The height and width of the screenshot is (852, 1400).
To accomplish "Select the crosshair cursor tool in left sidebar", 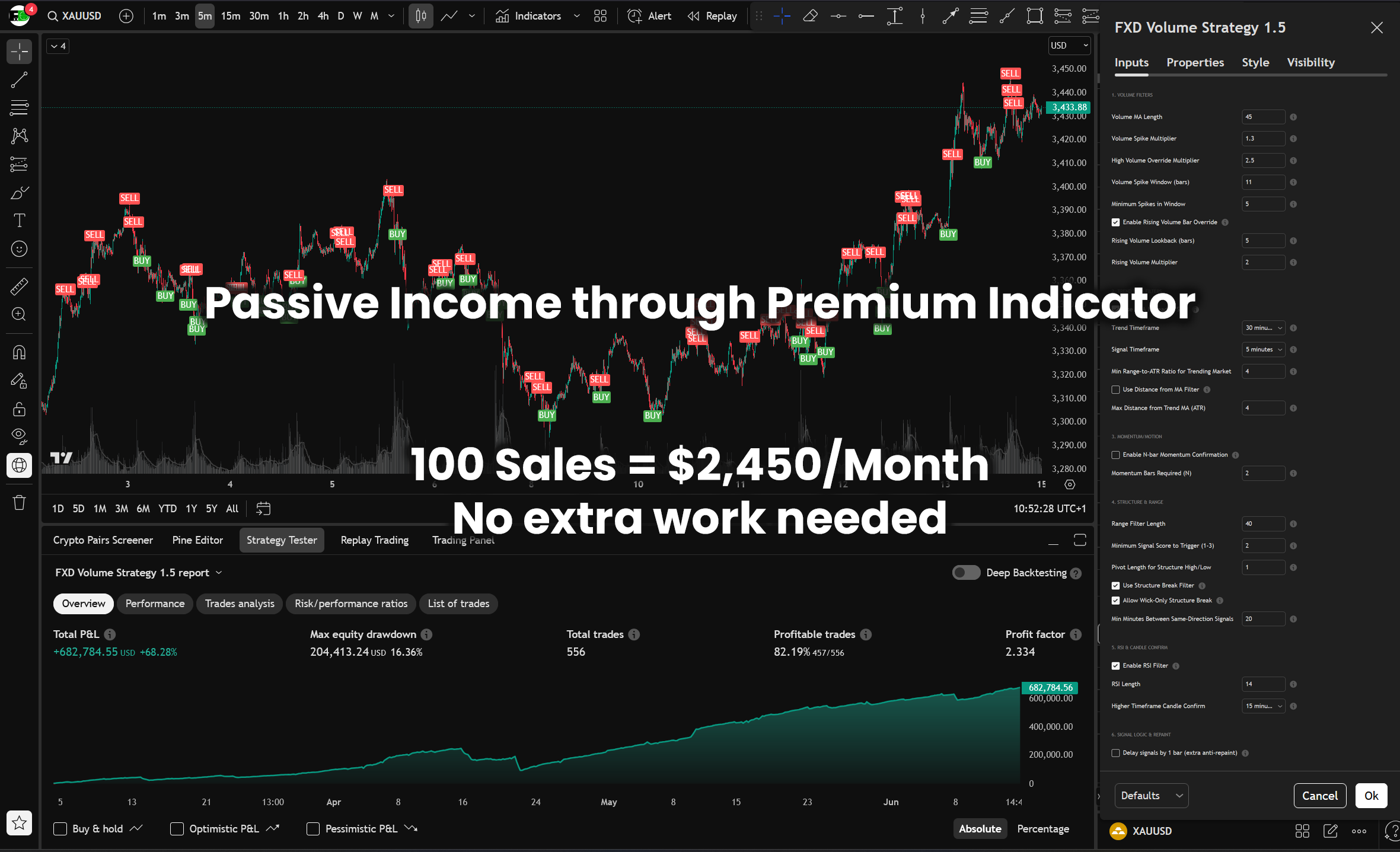I will 19,52.
